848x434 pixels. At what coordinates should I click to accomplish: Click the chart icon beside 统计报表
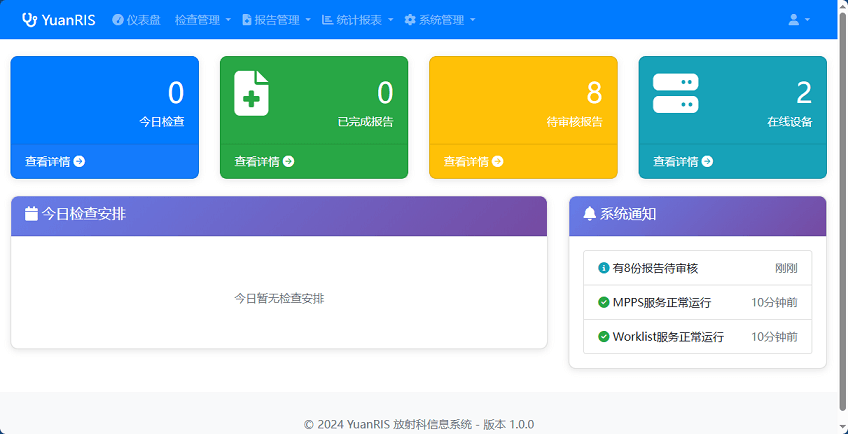tap(327, 20)
